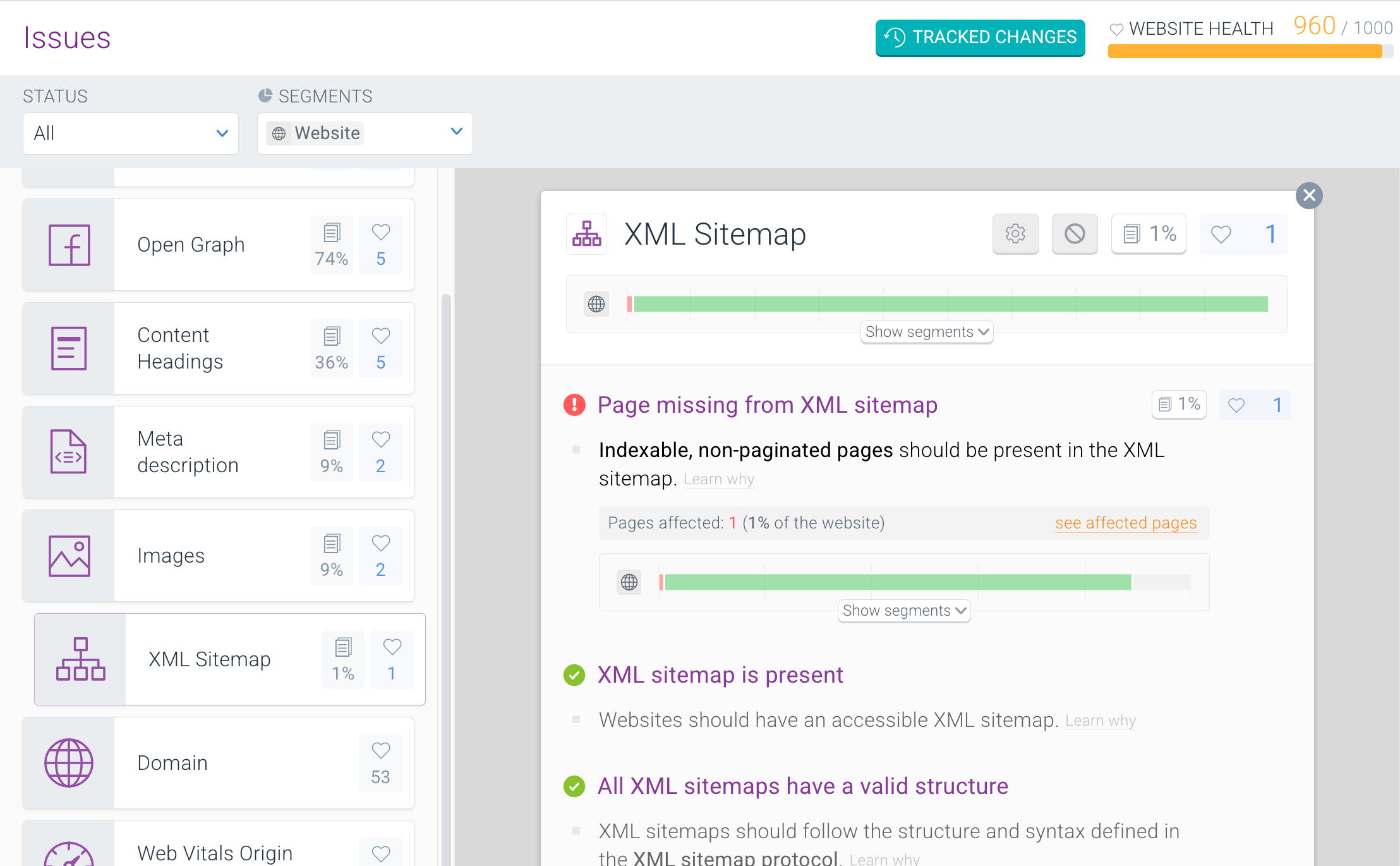Image resolution: width=1400 pixels, height=866 pixels.
Task: Select the Web Vitals Origin category
Action: click(x=219, y=845)
